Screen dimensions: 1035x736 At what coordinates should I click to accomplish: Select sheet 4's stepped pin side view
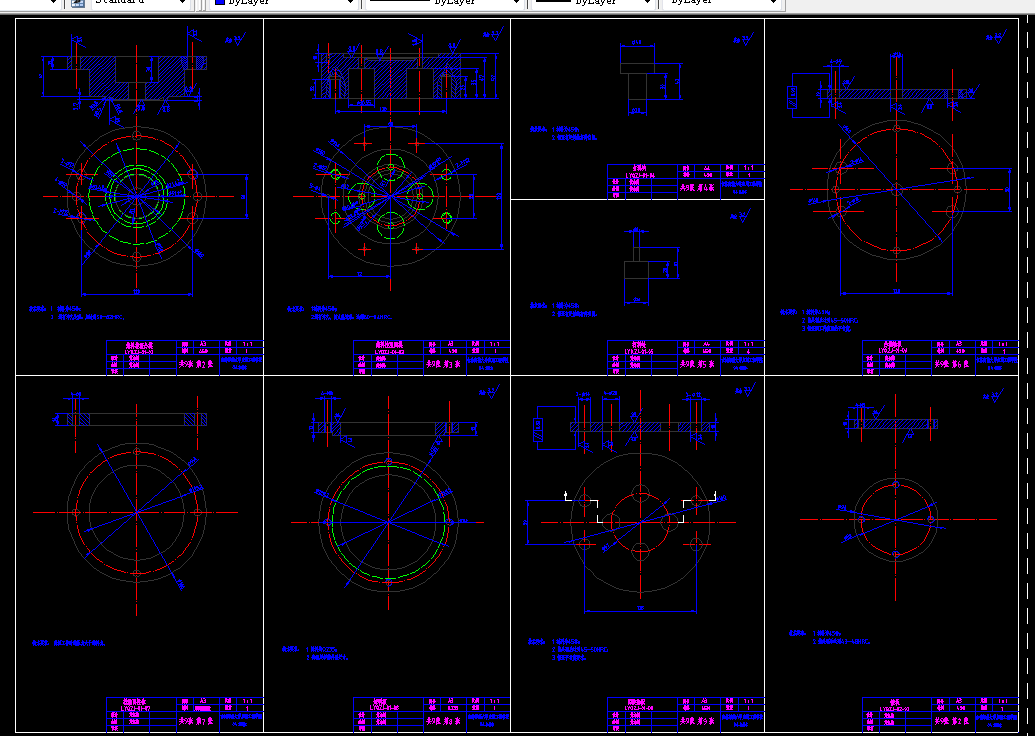tap(637, 81)
